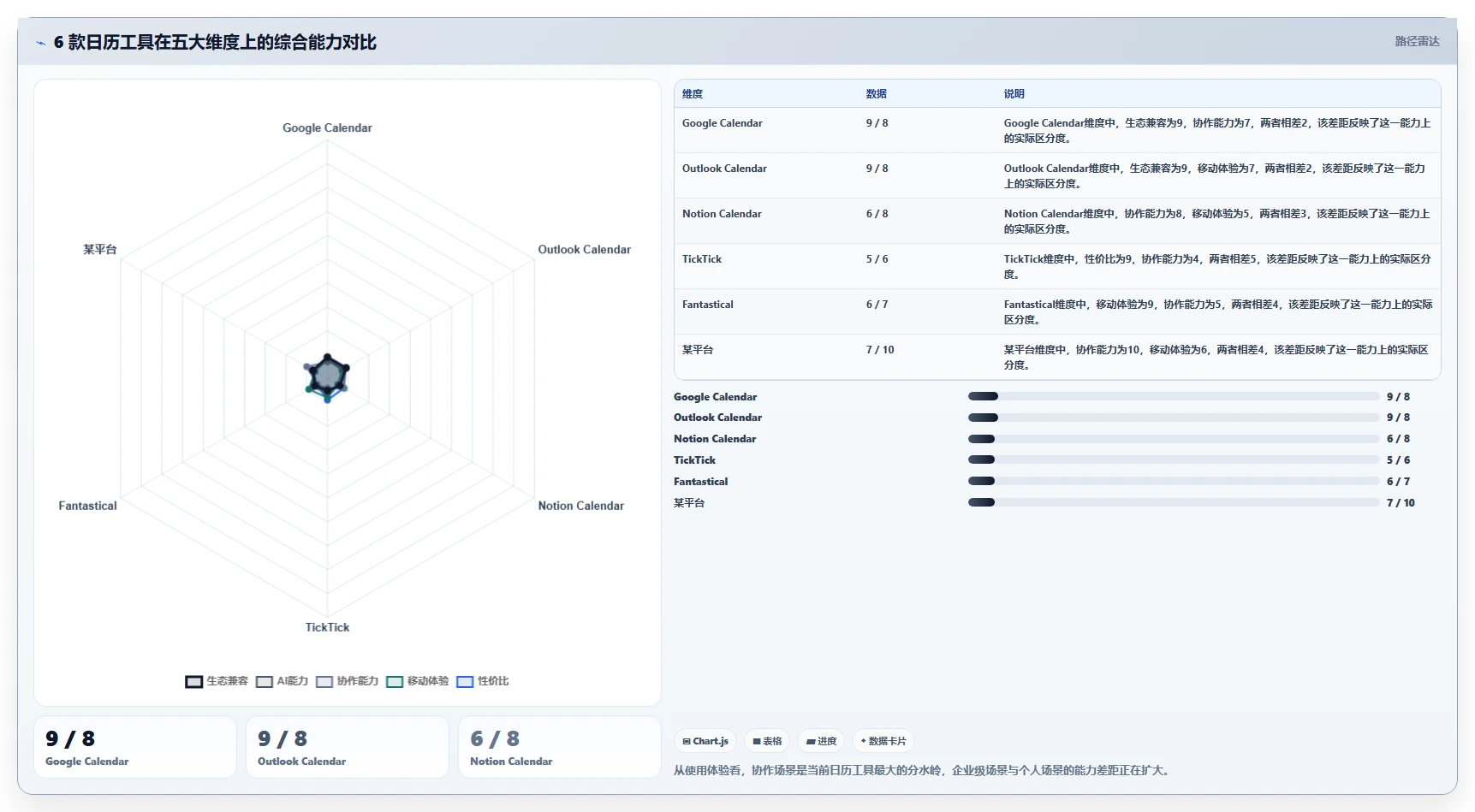
Task: Click the Outlook Calendar table row name
Action: 724,169
